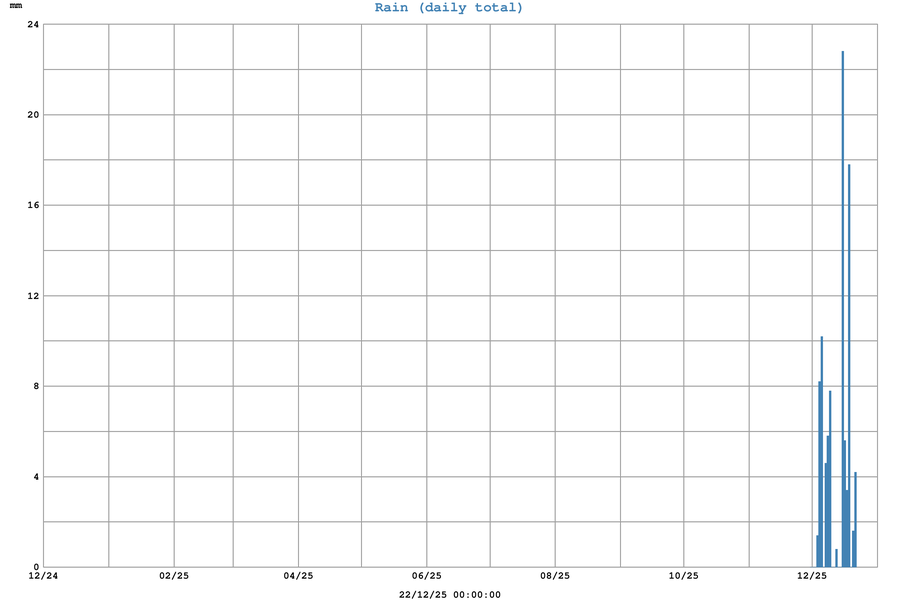Click the 12/25 x-axis date label

[x=812, y=576]
